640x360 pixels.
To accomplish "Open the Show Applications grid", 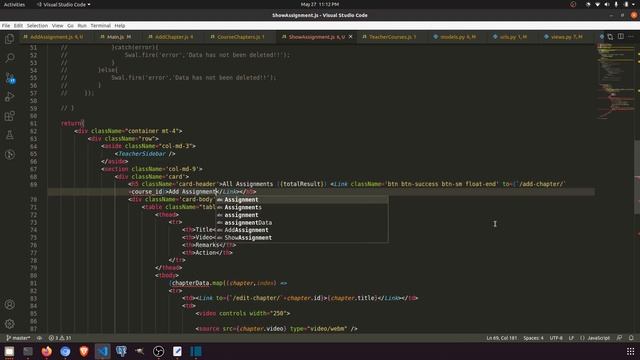I will pyautogui.click(x=630, y=351).
